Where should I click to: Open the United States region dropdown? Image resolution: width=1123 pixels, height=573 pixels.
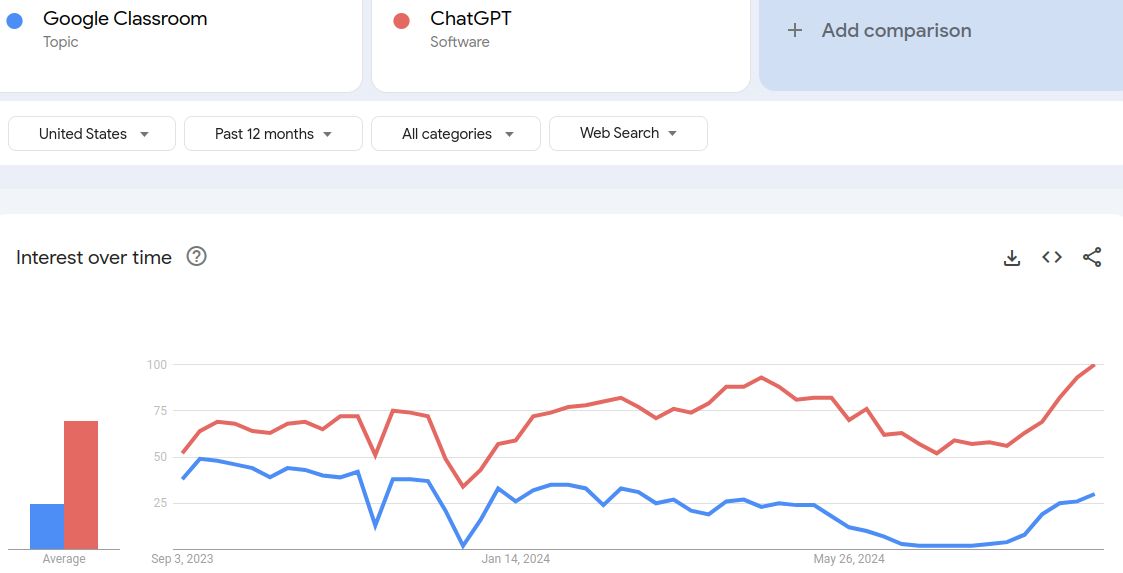92,134
